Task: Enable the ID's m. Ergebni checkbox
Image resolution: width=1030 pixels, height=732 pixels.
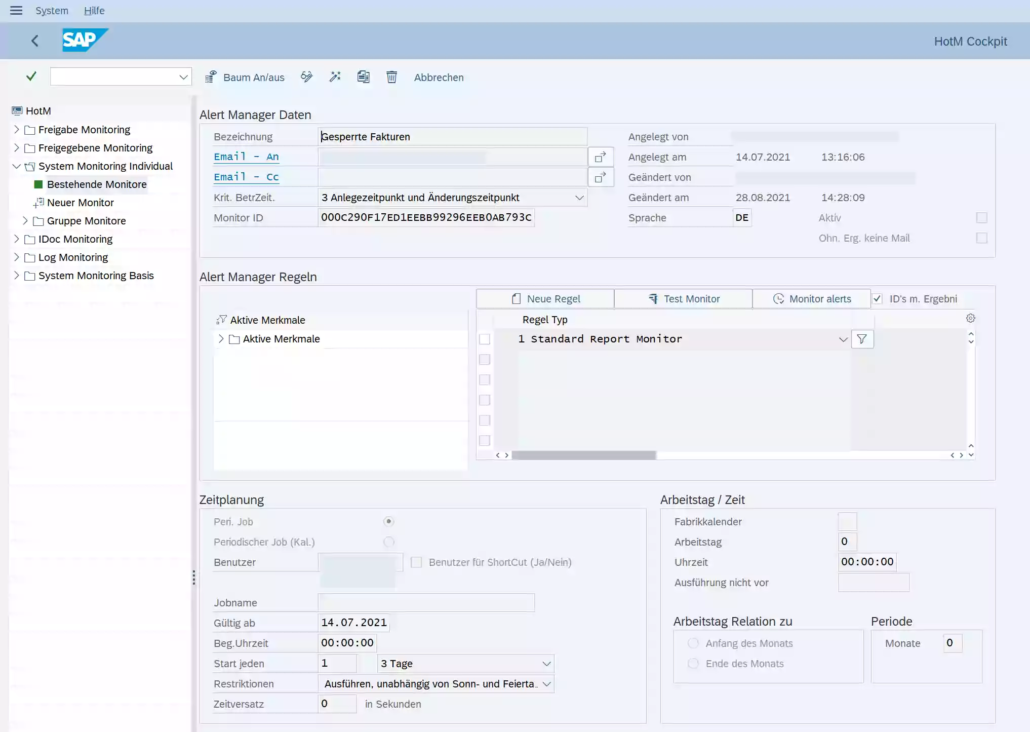Action: coord(878,297)
